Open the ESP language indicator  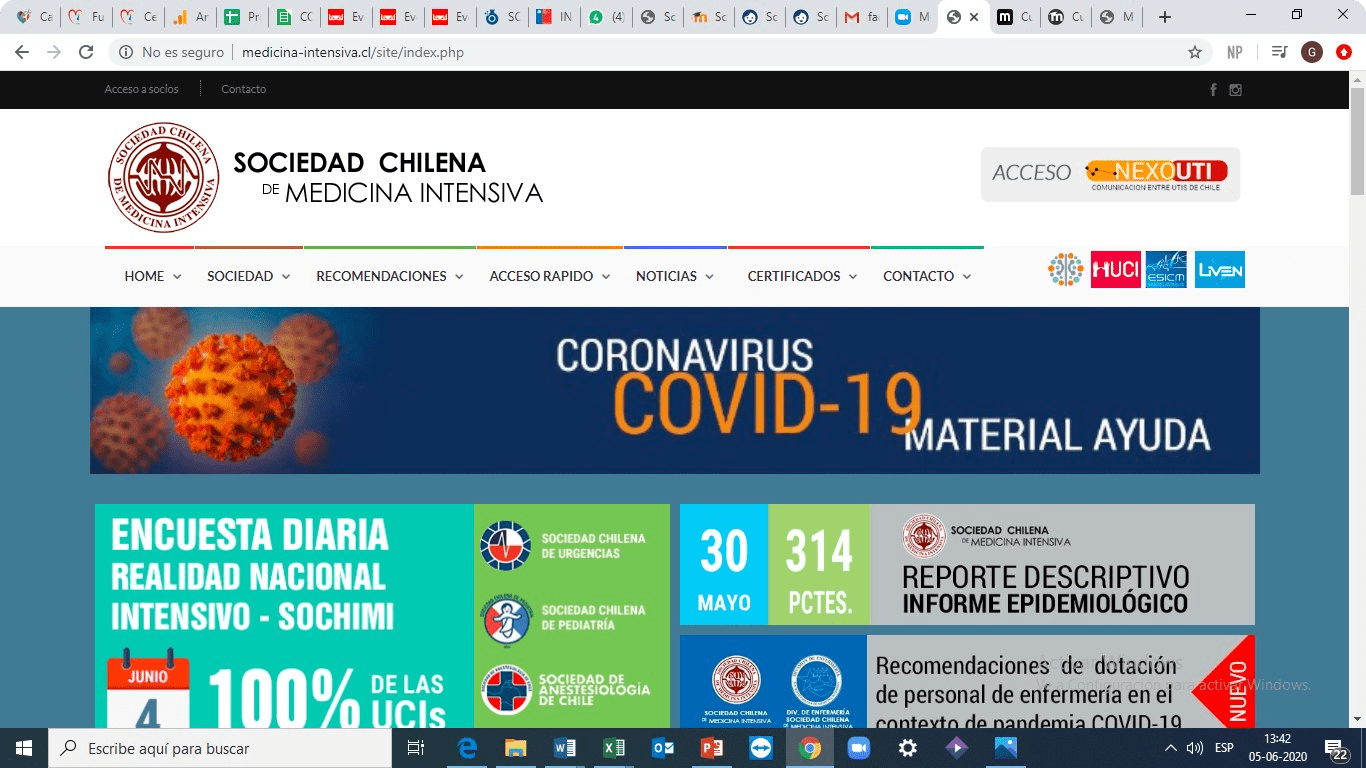click(x=1224, y=748)
